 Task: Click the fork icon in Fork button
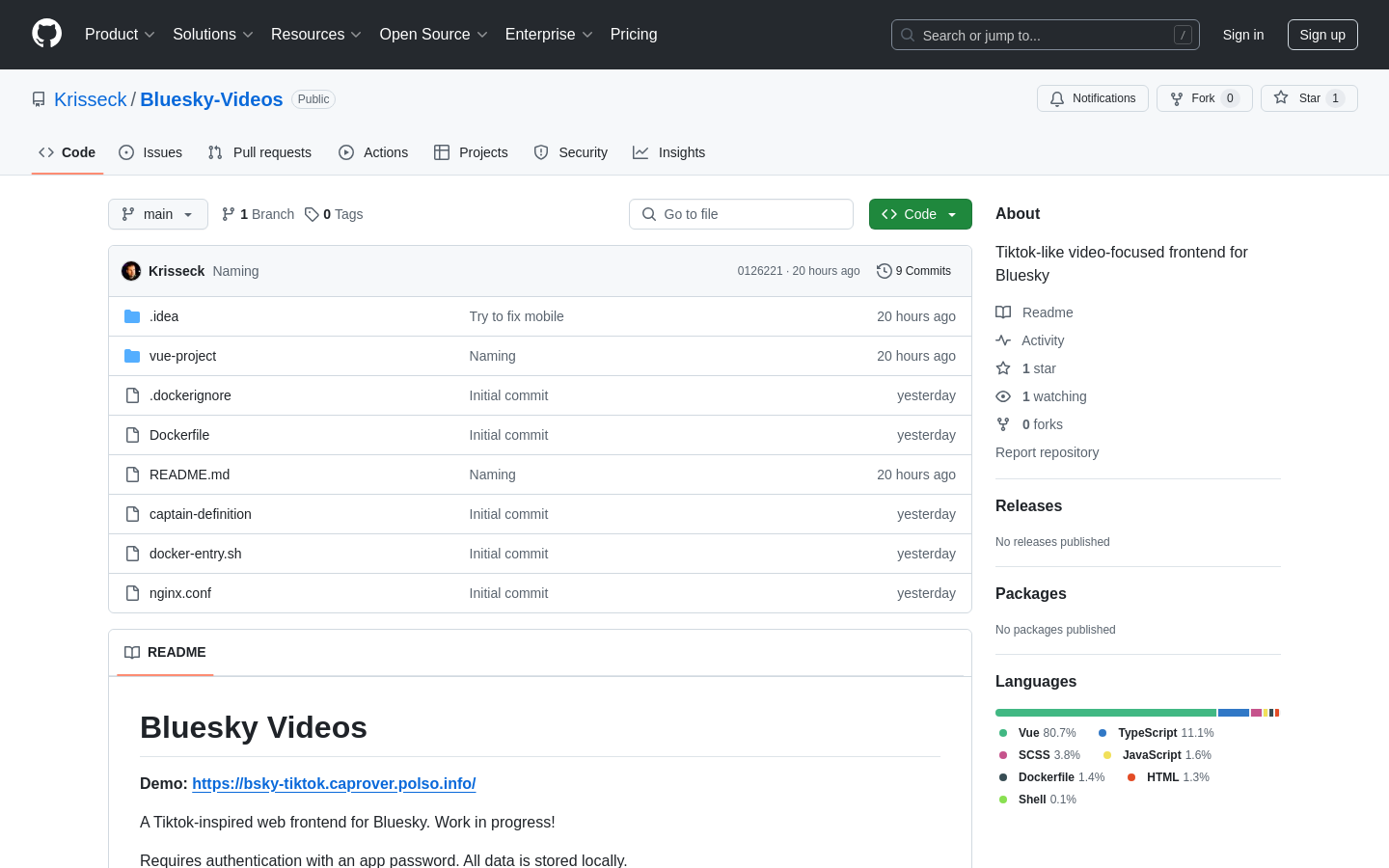point(1177,98)
